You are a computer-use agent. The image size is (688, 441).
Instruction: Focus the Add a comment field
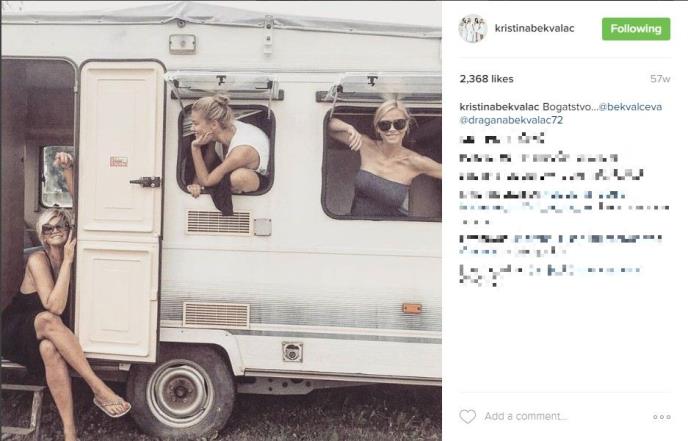coord(526,416)
